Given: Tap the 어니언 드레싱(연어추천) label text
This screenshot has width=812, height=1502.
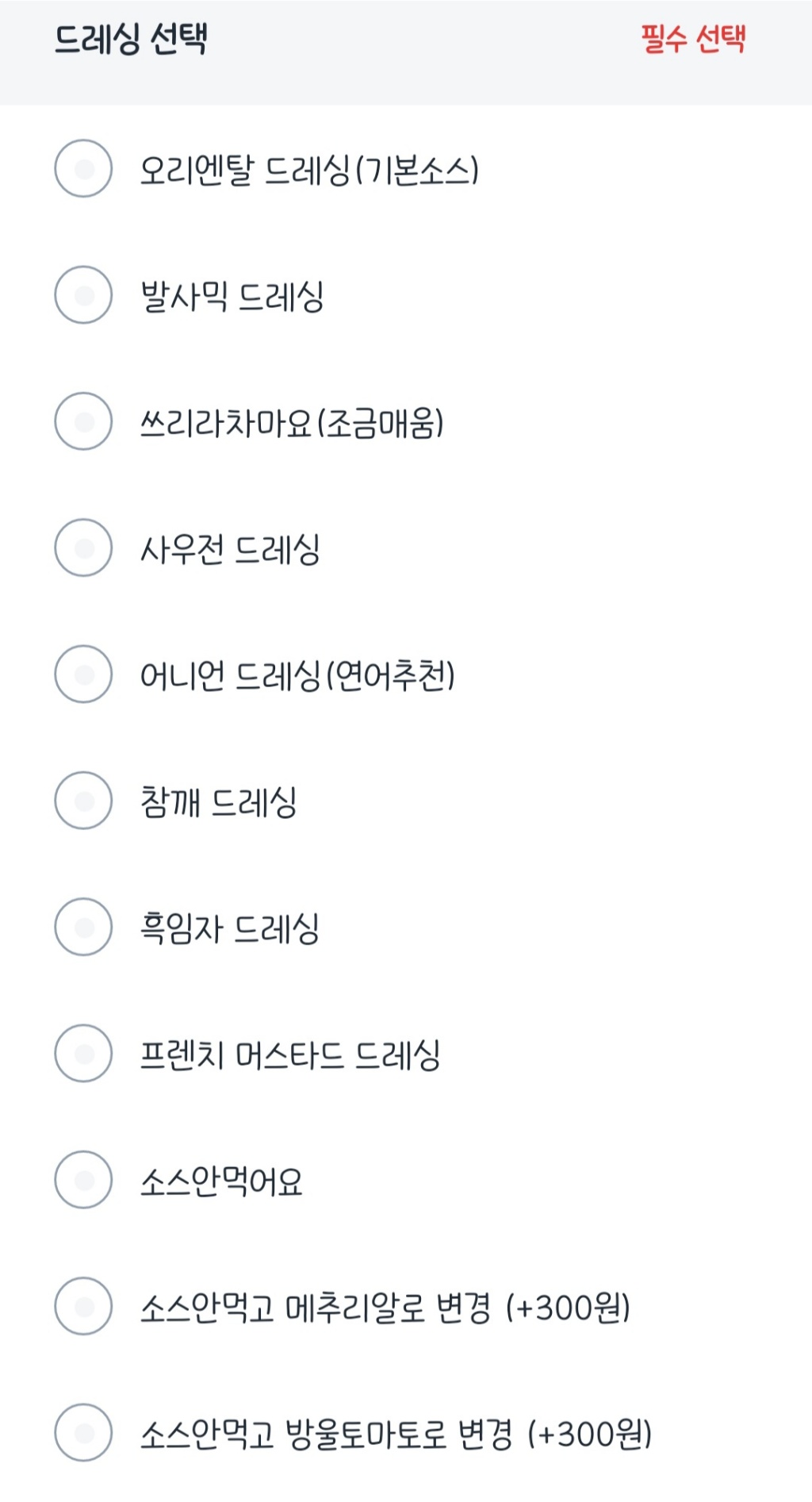Looking at the screenshot, I should tap(297, 676).
